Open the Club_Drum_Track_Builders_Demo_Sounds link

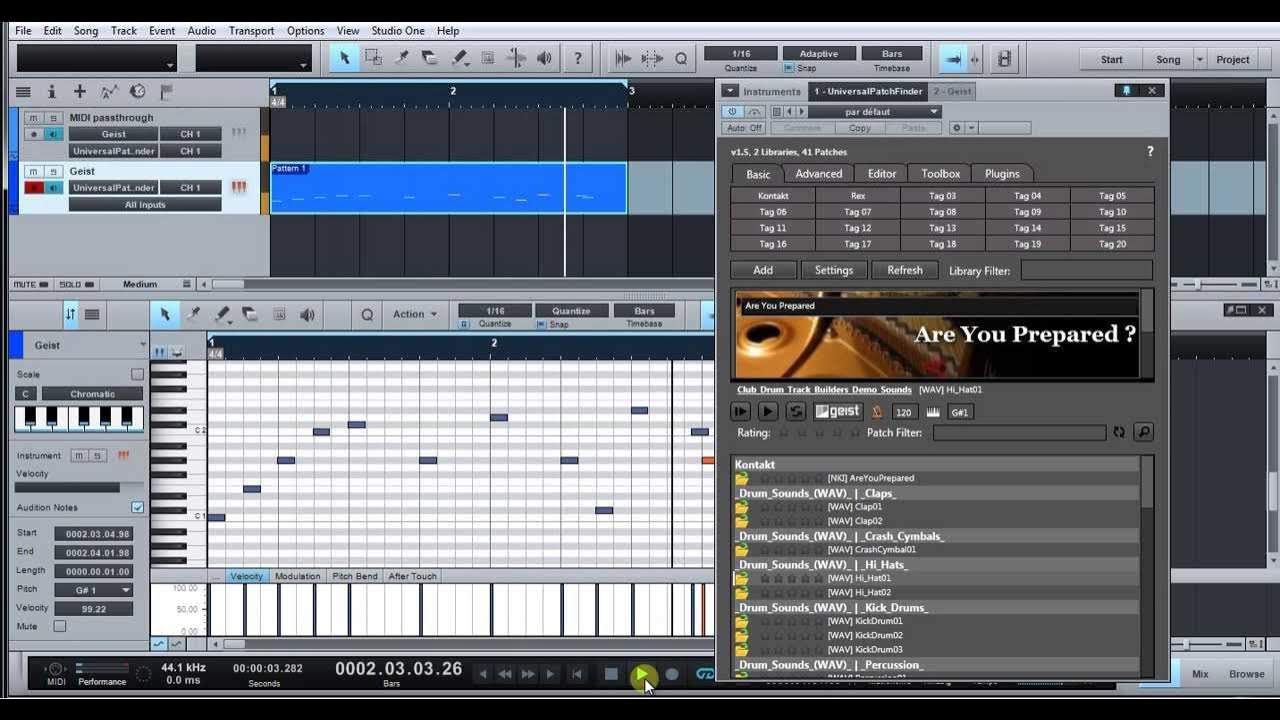(x=824, y=390)
